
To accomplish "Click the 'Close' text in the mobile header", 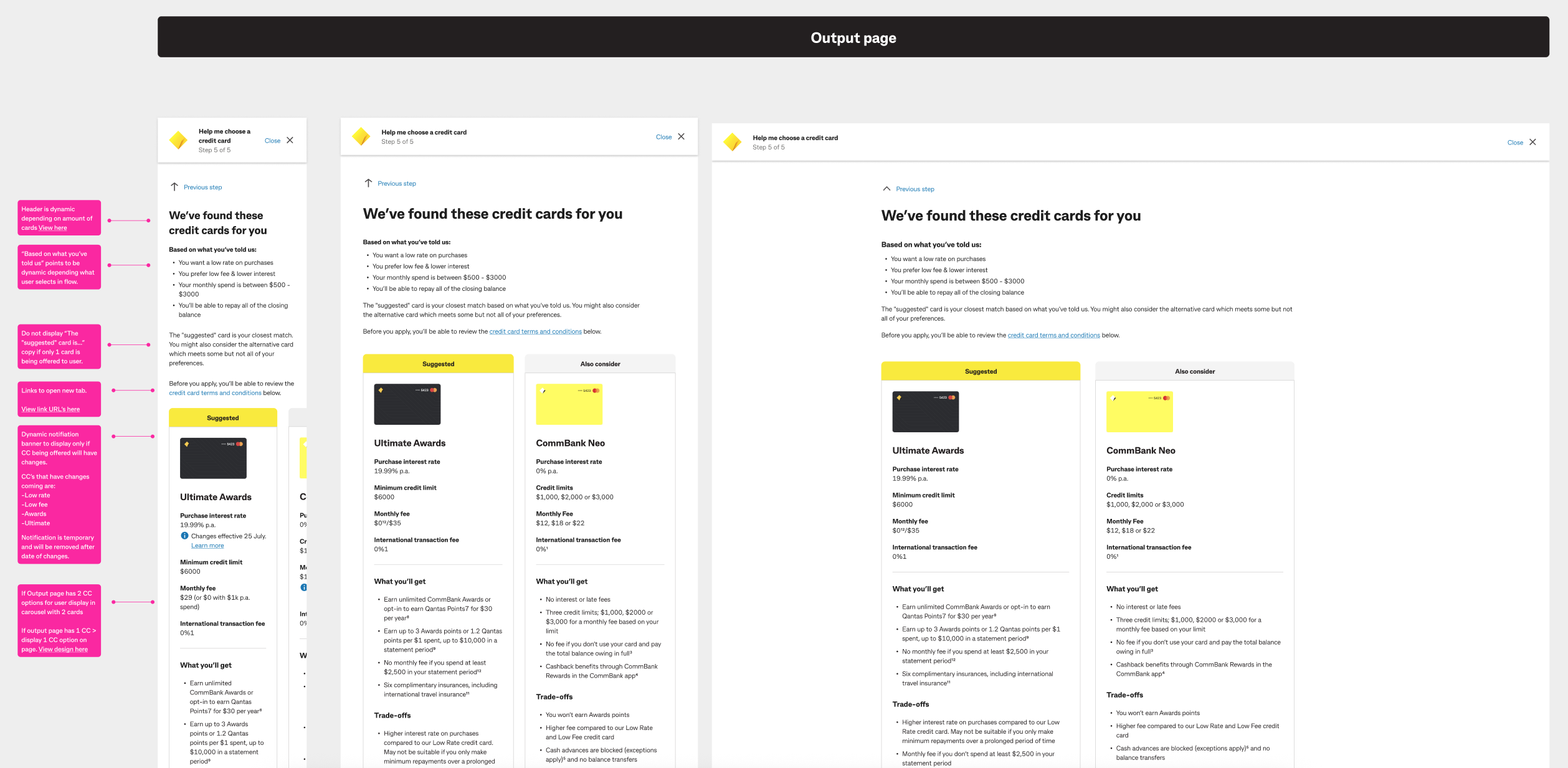I will tap(272, 141).
